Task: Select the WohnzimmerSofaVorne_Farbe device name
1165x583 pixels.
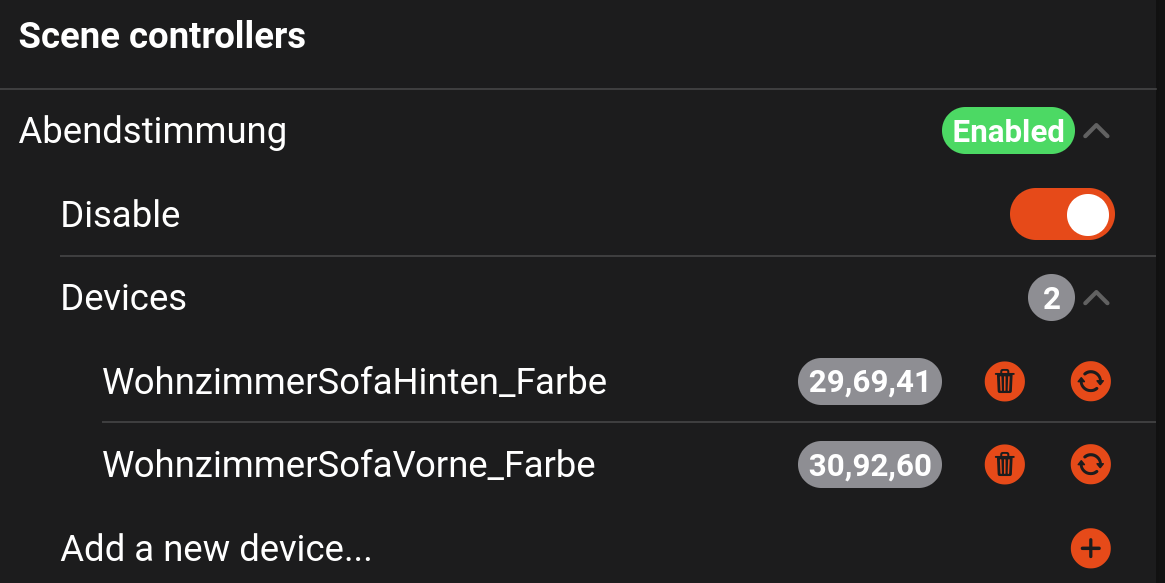Action: (349, 464)
